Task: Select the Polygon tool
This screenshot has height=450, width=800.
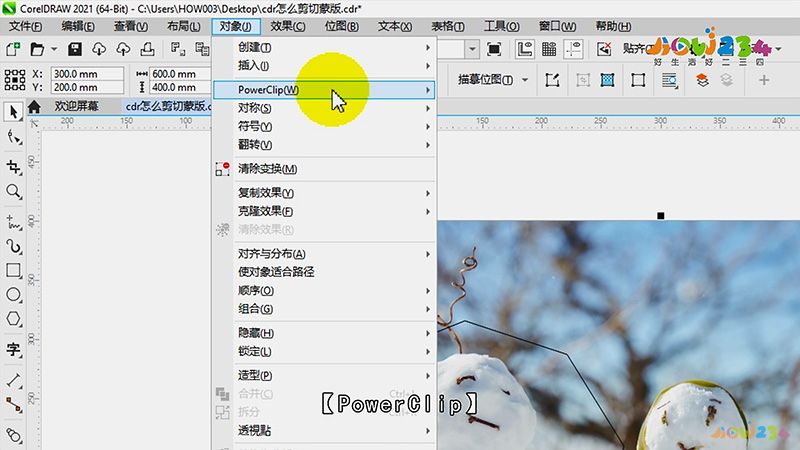Action: pos(13,319)
